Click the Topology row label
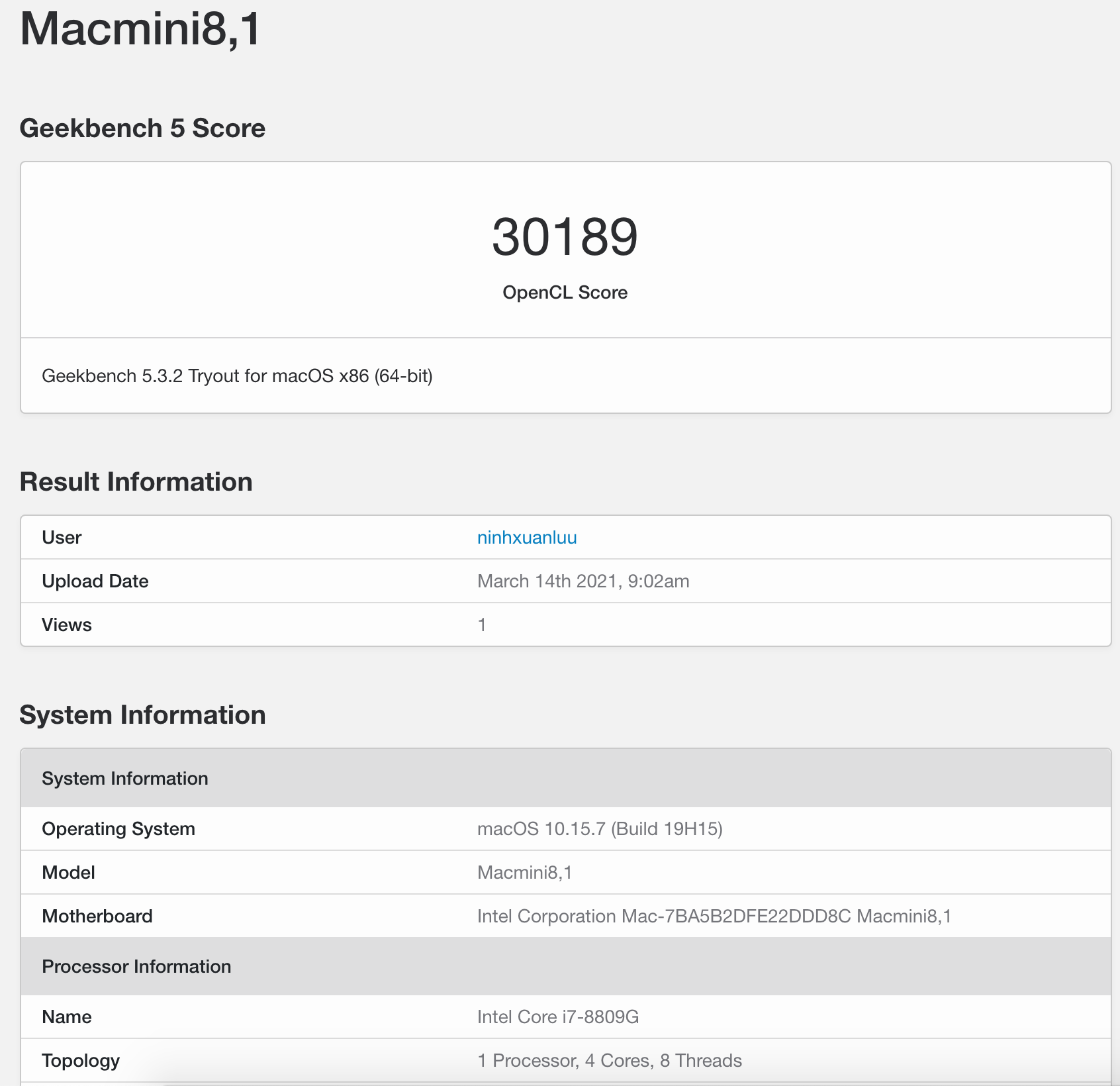 click(x=81, y=1061)
